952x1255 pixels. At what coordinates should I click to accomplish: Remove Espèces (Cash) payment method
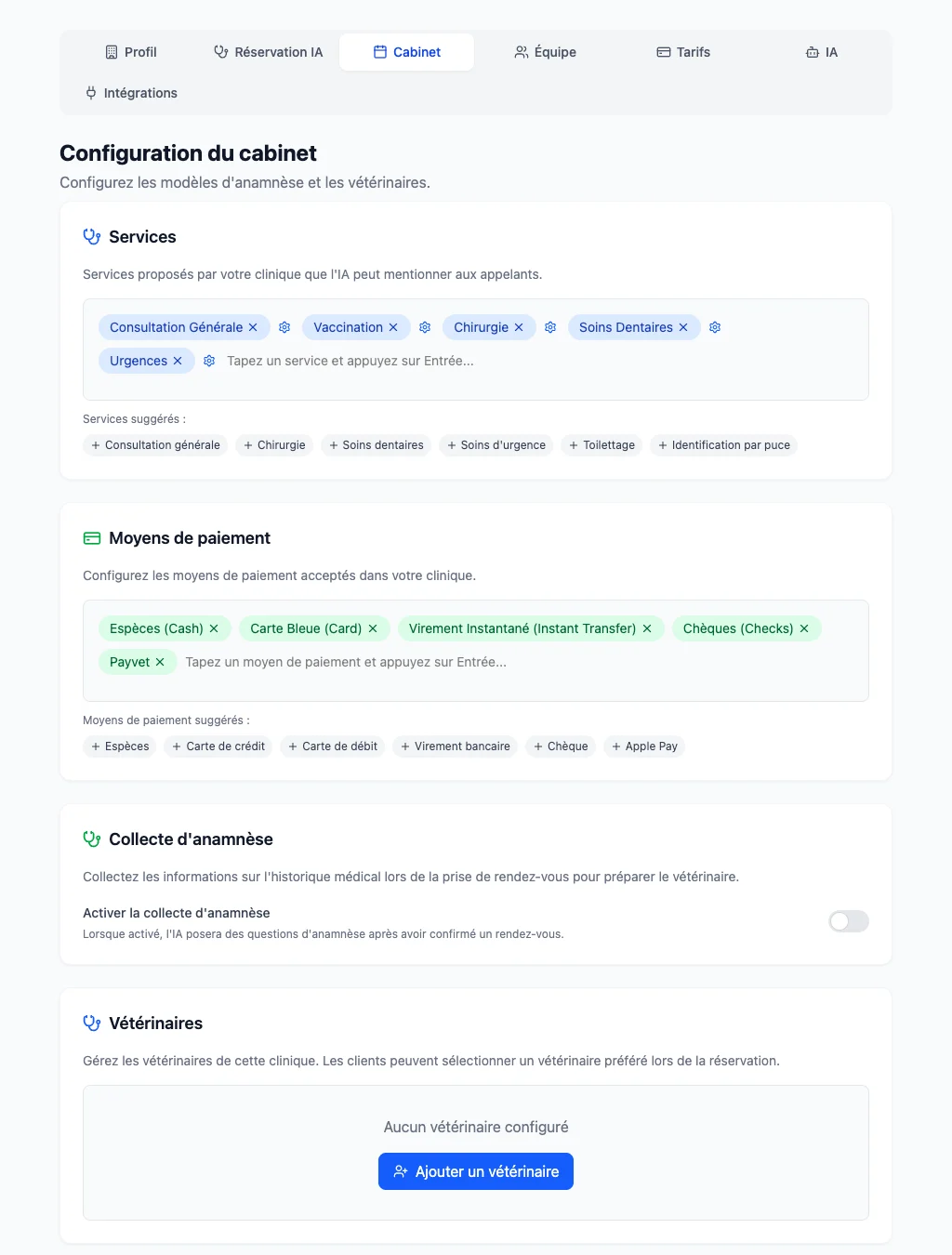[214, 628]
